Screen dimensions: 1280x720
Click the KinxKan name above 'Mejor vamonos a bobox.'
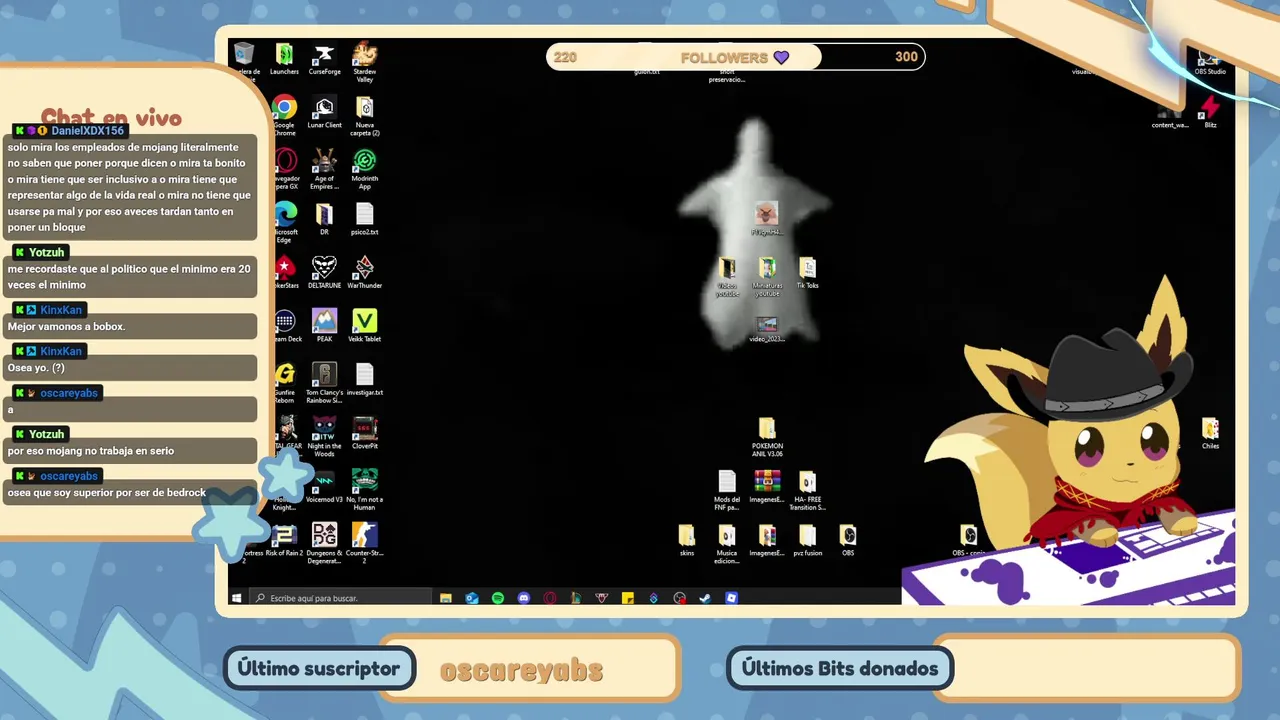[x=61, y=310]
